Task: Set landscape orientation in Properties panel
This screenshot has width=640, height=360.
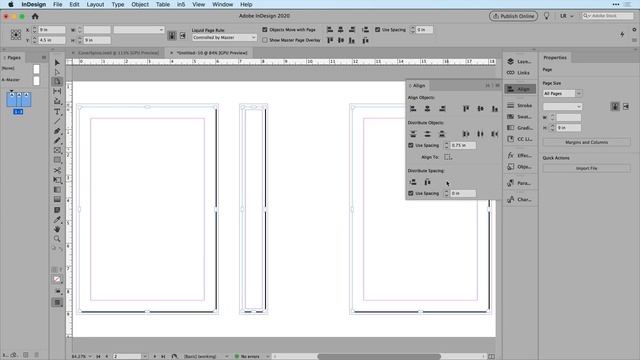Action: pos(626,107)
